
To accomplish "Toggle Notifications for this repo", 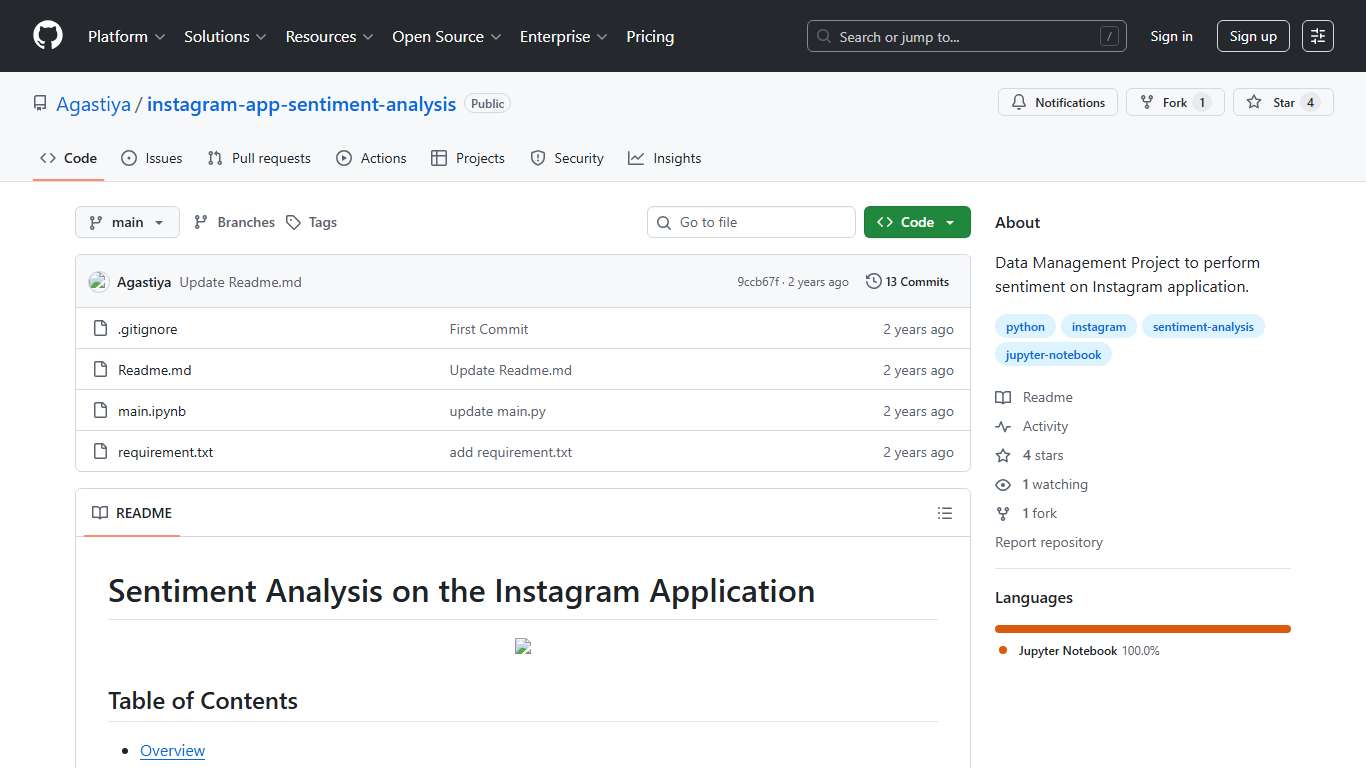I will (x=1058, y=102).
